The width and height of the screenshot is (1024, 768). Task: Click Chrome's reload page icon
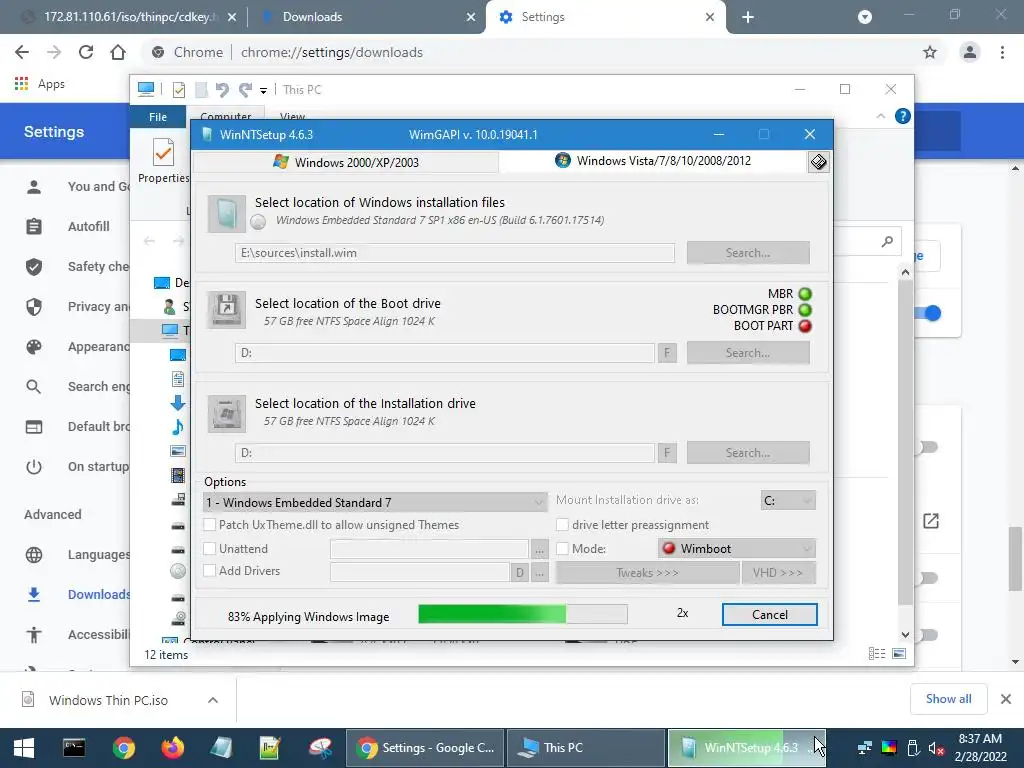coord(86,52)
